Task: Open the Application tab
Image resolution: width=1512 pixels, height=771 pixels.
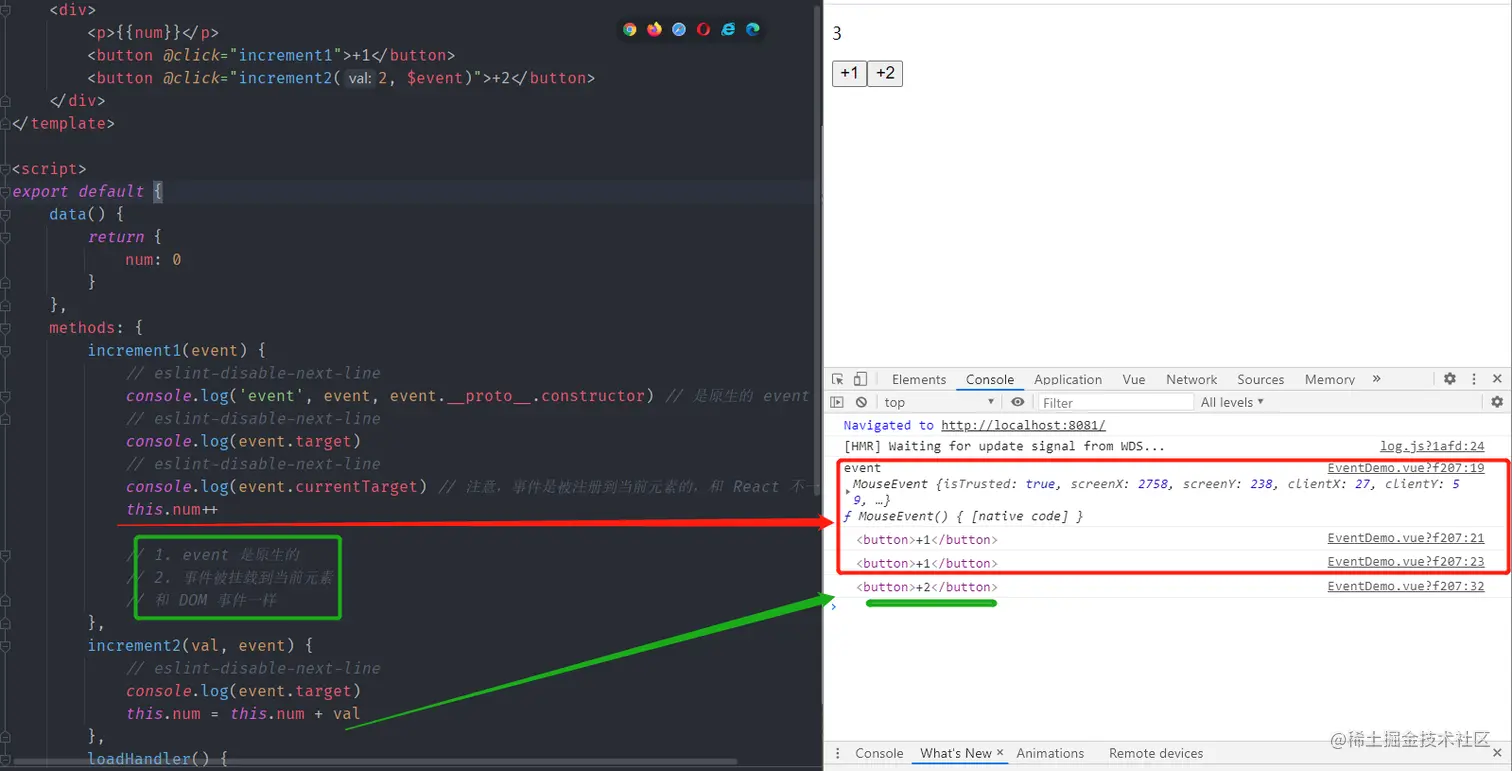Action: (1068, 379)
